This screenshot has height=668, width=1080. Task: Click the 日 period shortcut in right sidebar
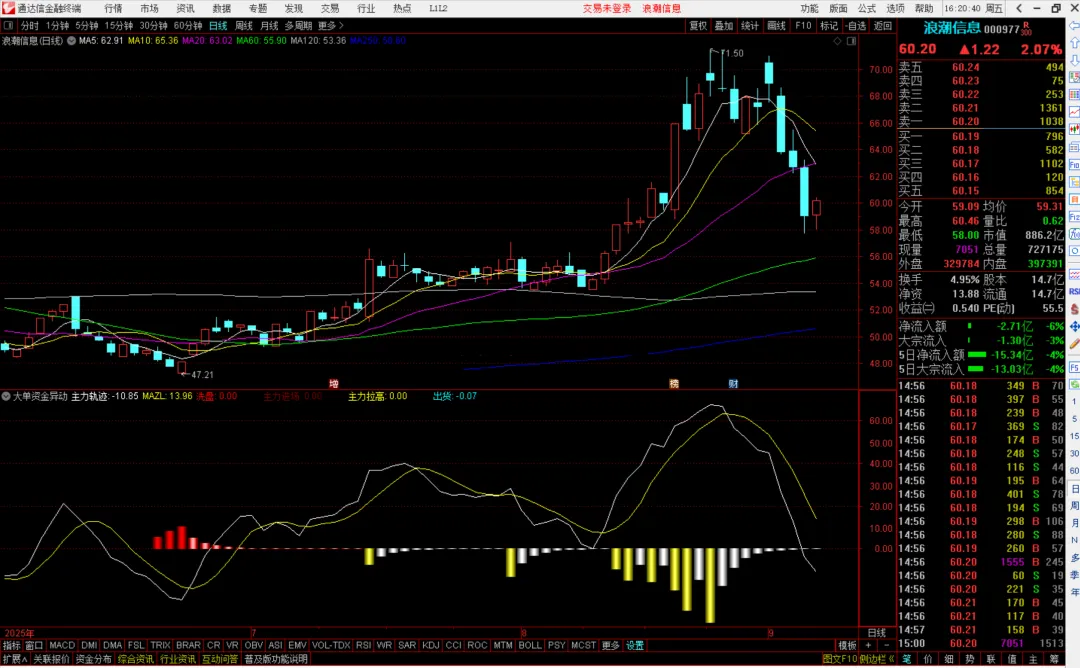[x=1074, y=488]
